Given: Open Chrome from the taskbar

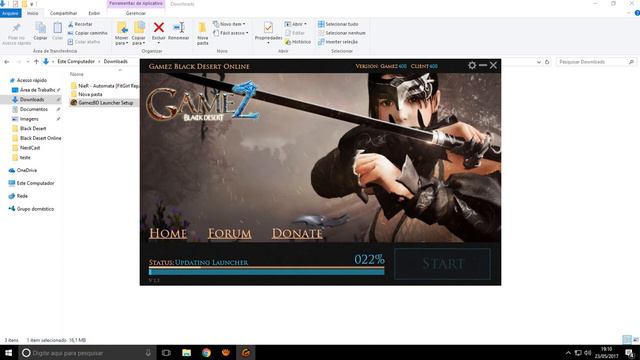Looking at the screenshot, I should tap(206, 353).
